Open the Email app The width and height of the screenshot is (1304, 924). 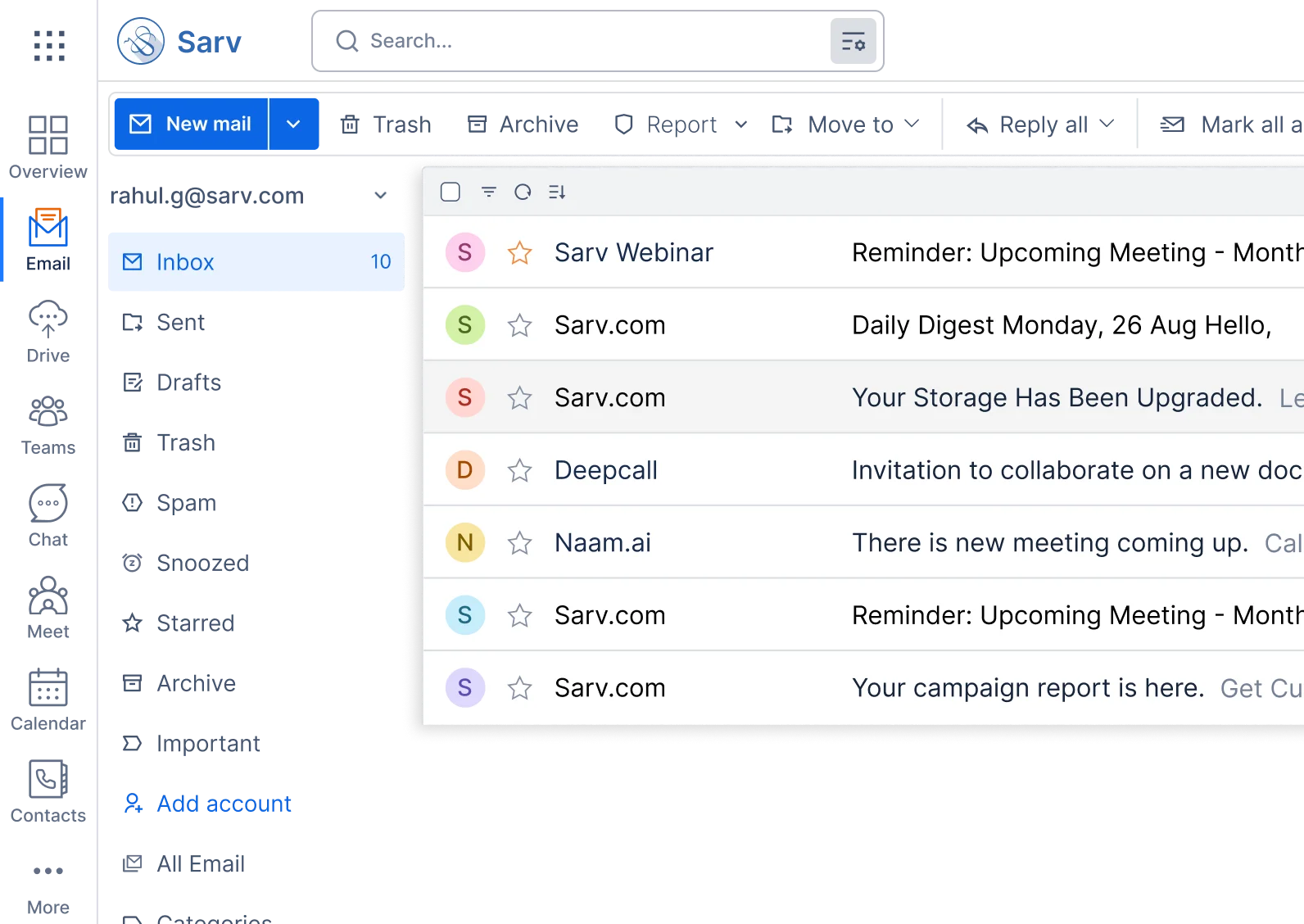(x=48, y=239)
